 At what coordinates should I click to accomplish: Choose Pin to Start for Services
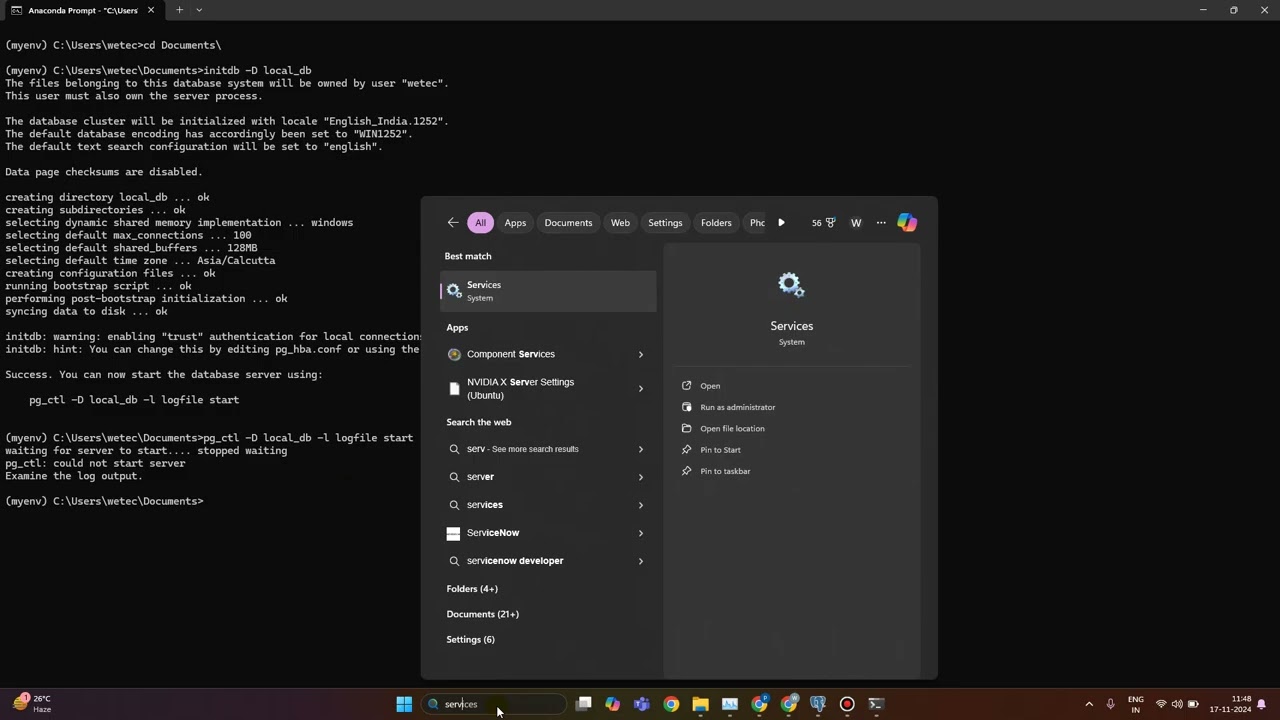coord(710,450)
